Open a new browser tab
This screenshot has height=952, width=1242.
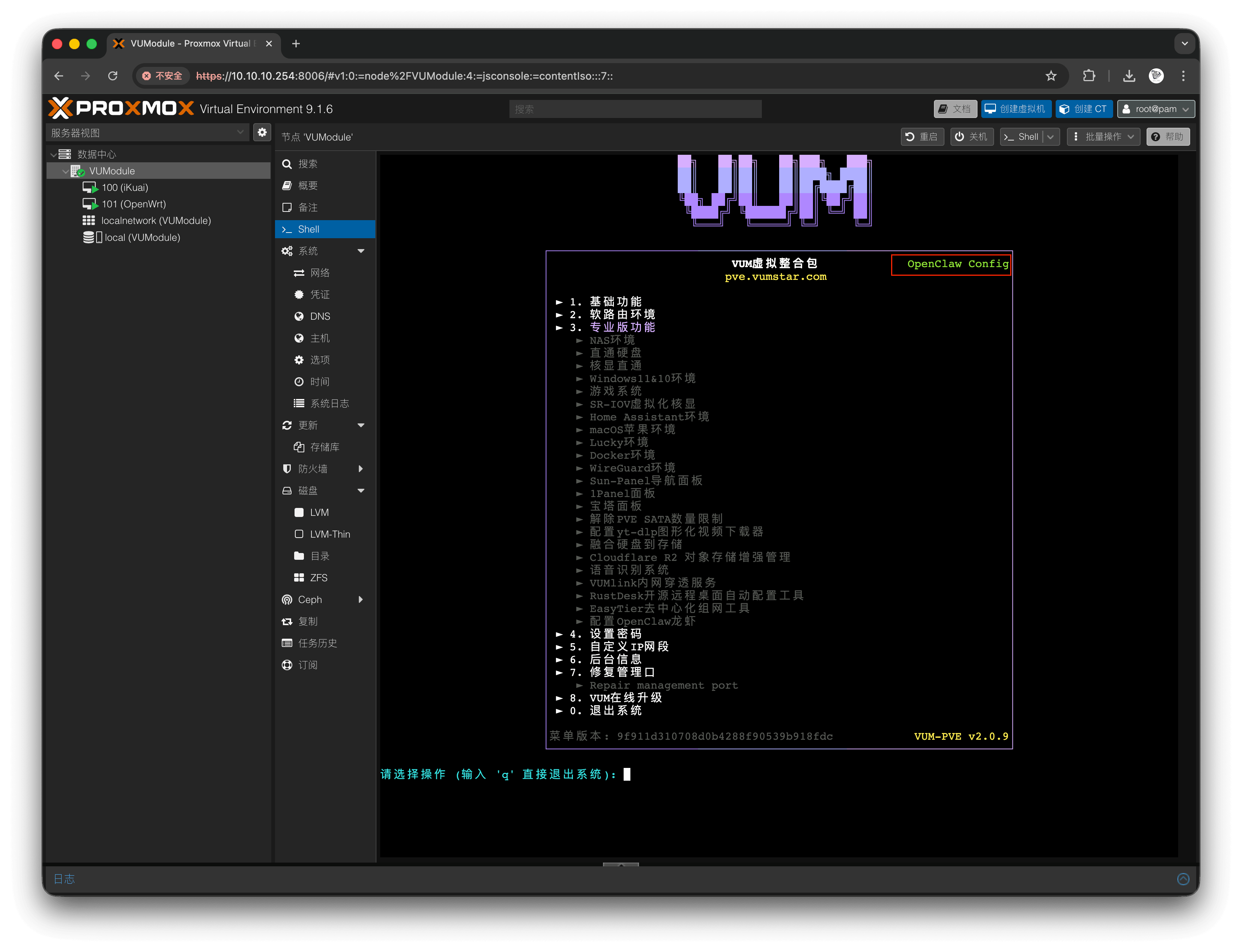click(x=296, y=44)
